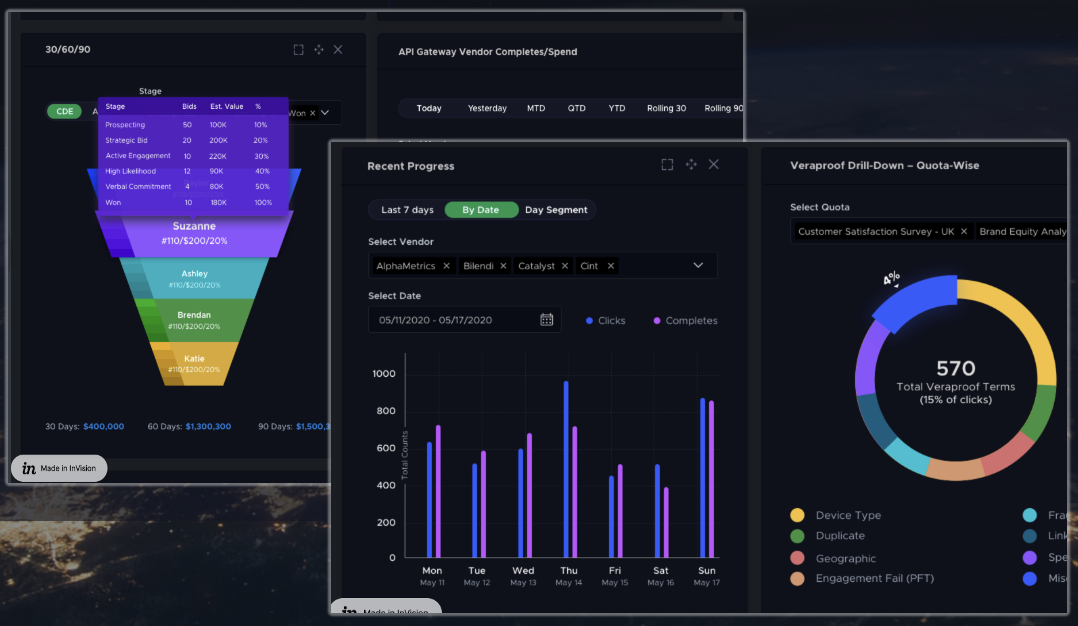Click the move icon on 30/60/90 panel
The image size is (1078, 626).
[x=319, y=49]
